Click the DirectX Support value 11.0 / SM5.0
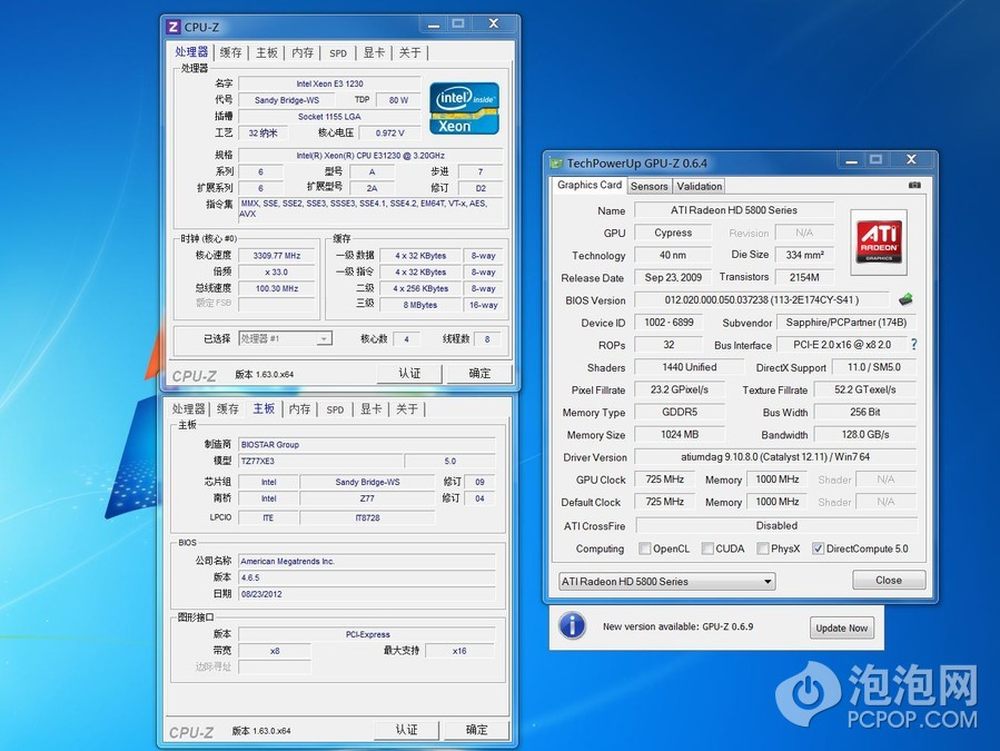1000x751 pixels. pyautogui.click(x=874, y=367)
